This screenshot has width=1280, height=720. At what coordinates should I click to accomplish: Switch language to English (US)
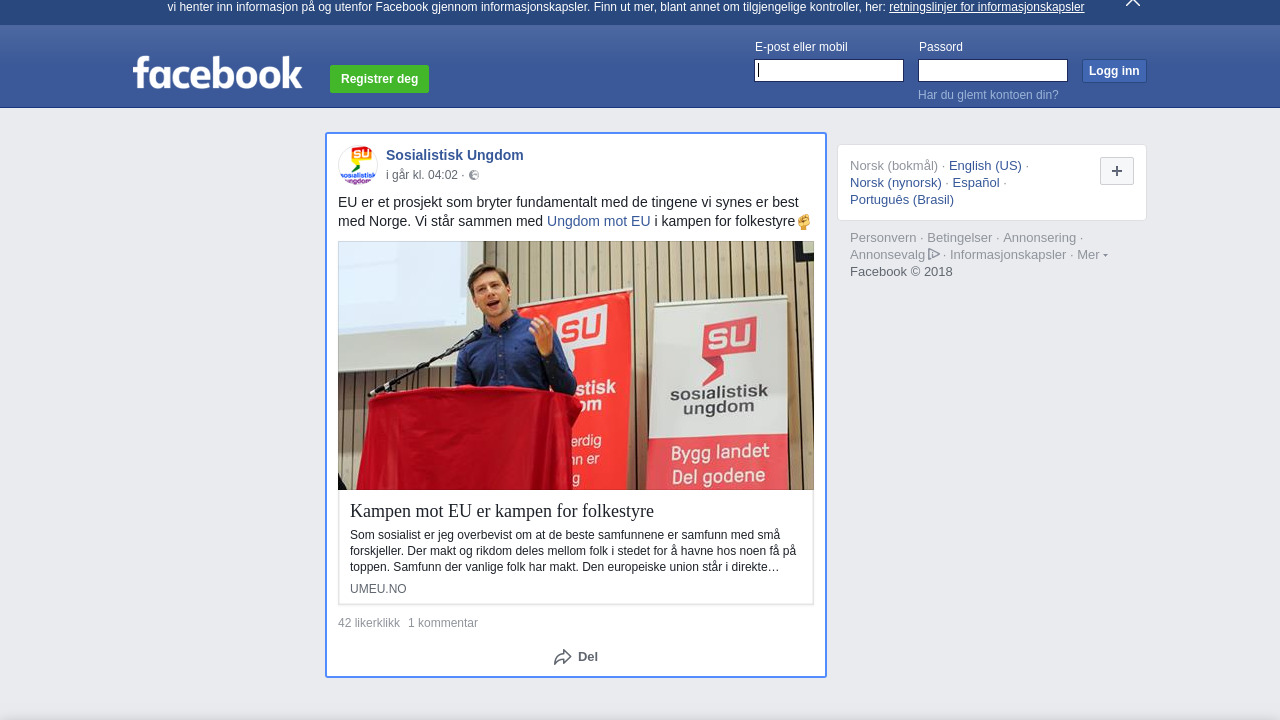[x=985, y=166]
